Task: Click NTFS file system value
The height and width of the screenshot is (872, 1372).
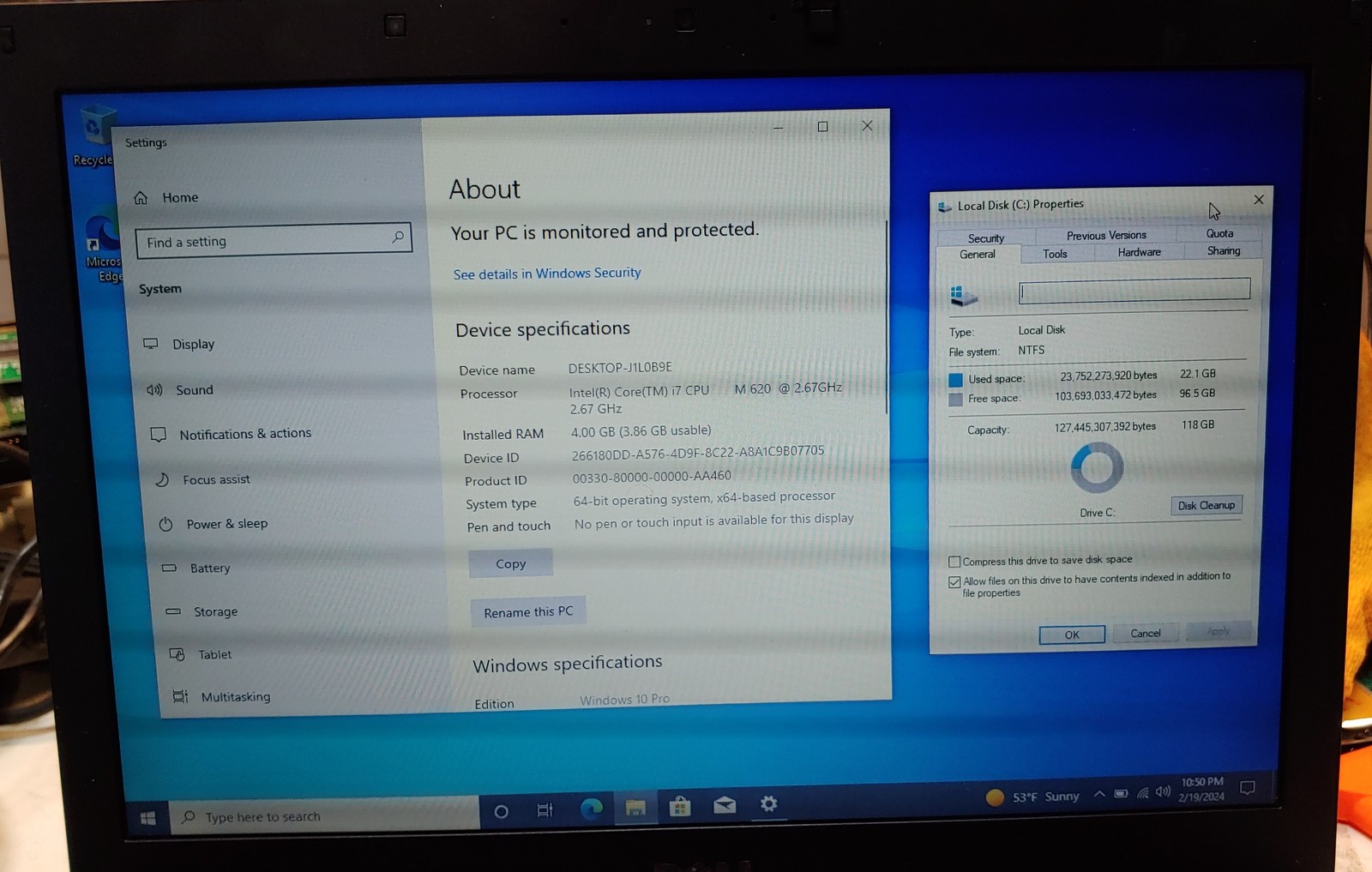Action: 1032,350
